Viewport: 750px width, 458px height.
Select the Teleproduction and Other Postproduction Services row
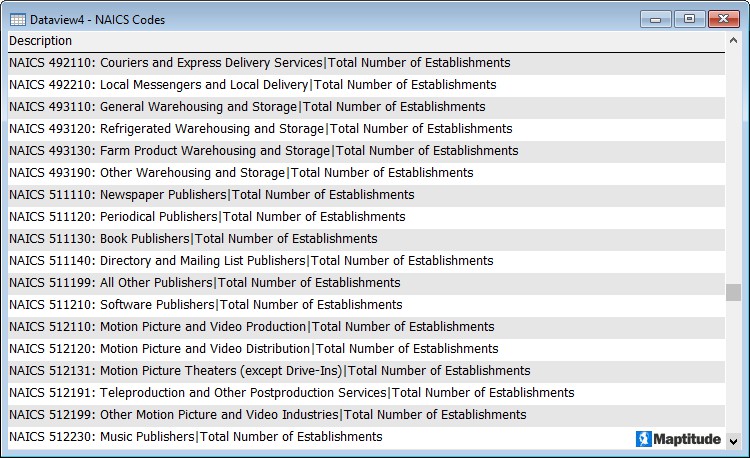coord(292,393)
